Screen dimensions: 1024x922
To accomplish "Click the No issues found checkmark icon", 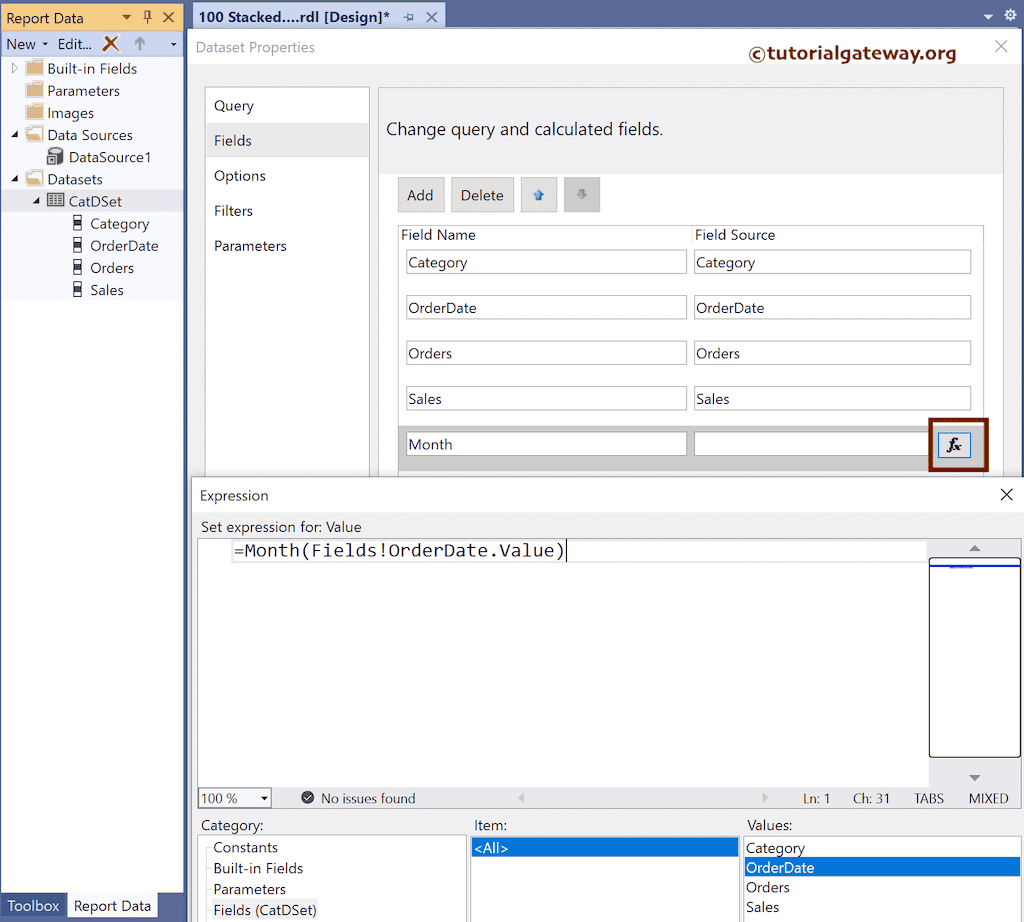I will tap(307, 798).
